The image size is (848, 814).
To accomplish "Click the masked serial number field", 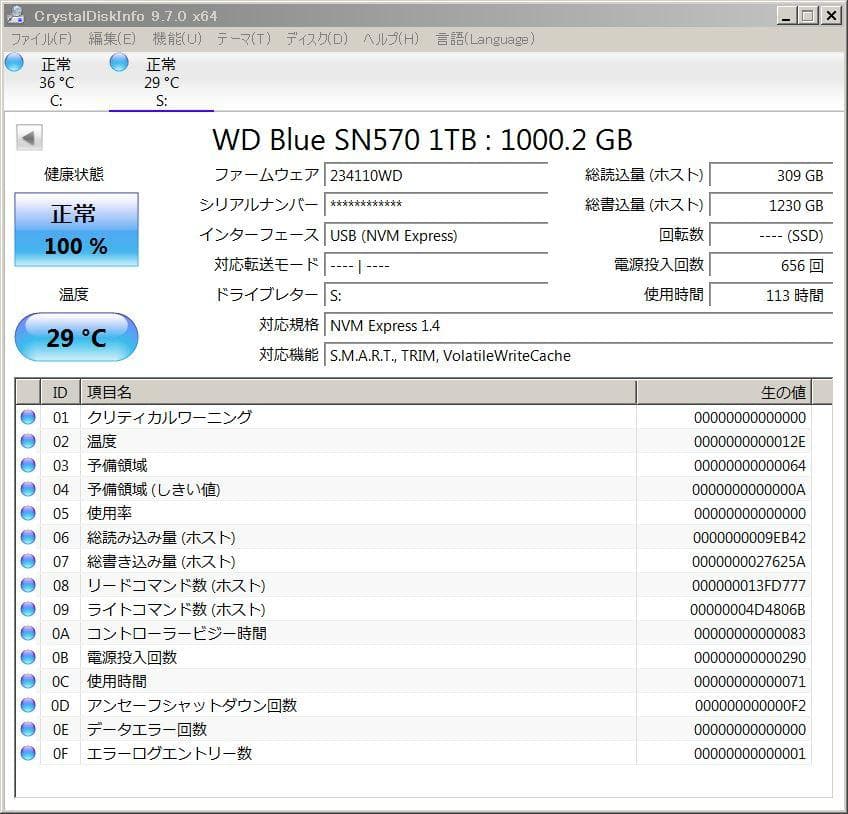I will pos(435,207).
